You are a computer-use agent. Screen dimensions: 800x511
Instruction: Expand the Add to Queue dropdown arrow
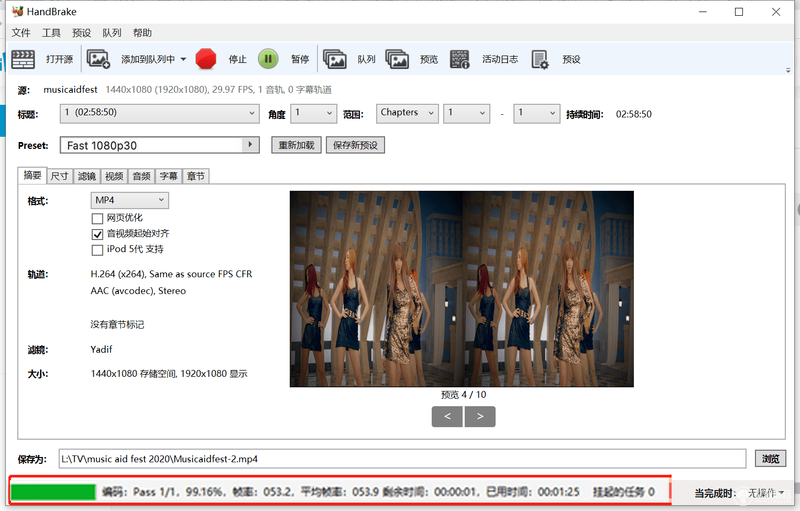click(183, 59)
